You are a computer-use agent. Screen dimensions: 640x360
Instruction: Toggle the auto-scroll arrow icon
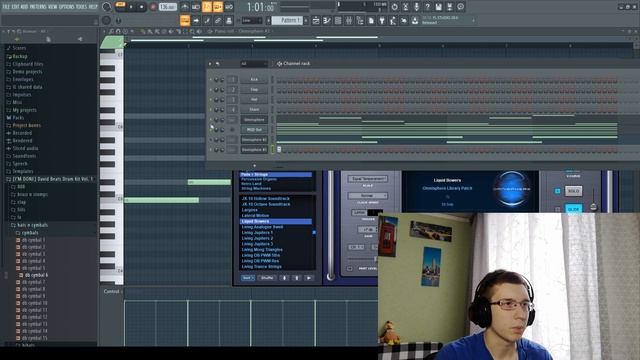click(x=196, y=20)
